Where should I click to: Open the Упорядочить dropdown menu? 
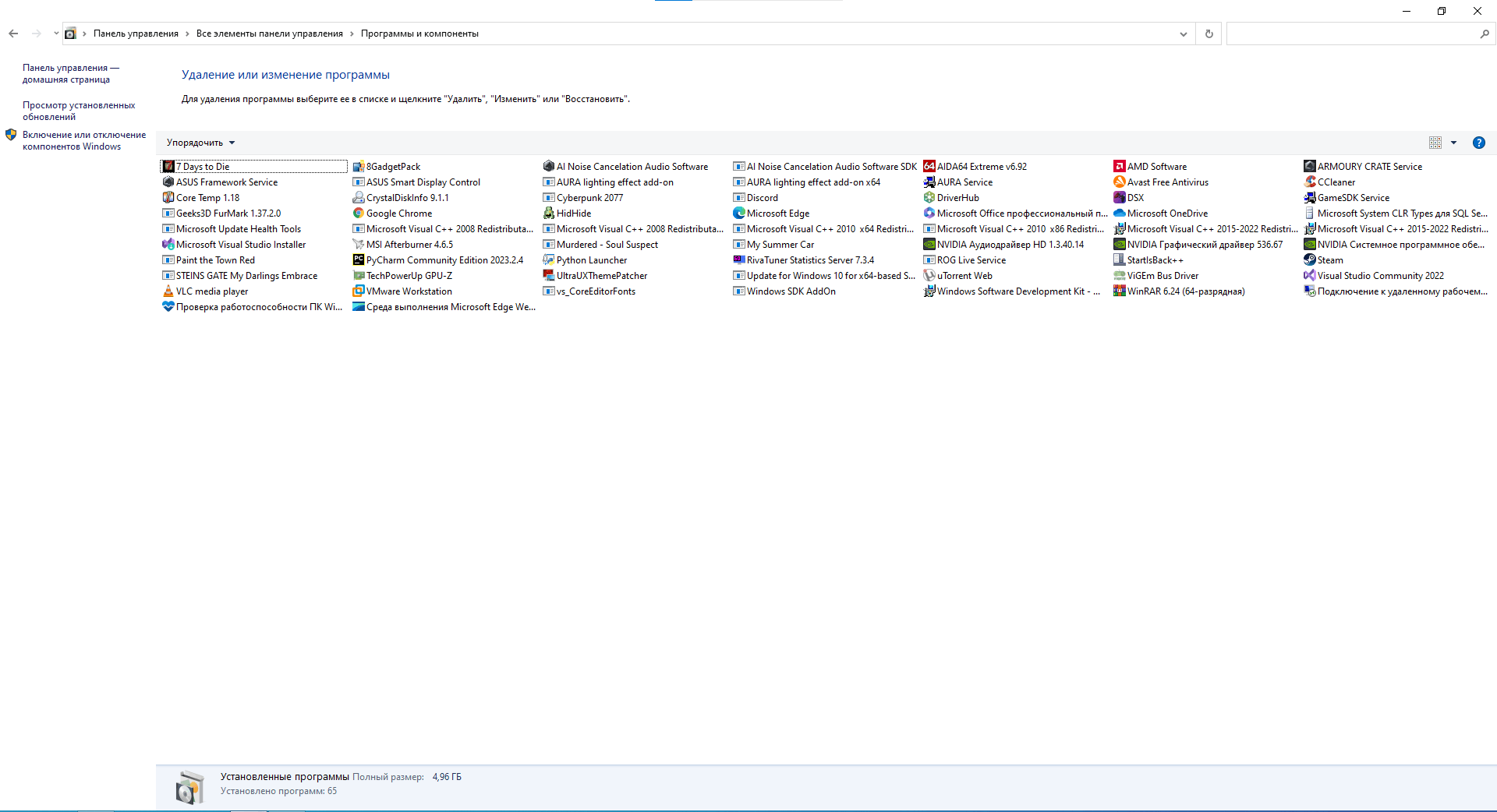[x=200, y=143]
